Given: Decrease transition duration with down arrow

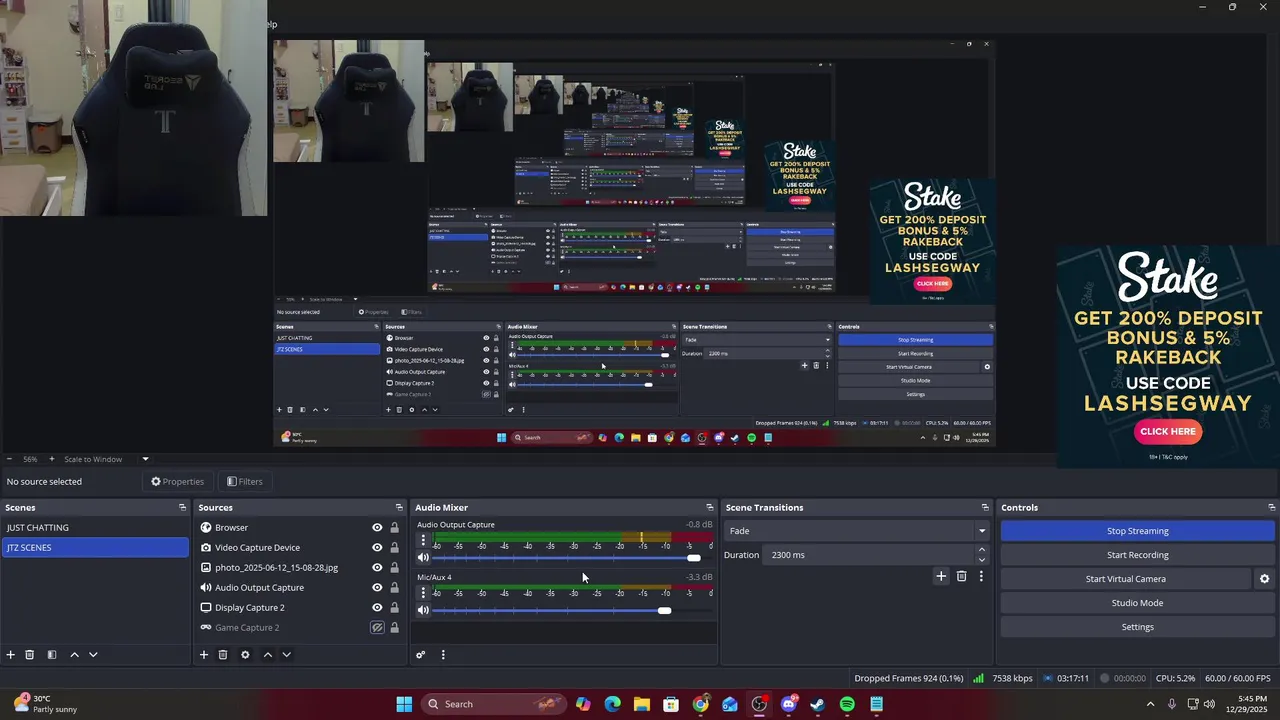Looking at the screenshot, I should 982,560.
